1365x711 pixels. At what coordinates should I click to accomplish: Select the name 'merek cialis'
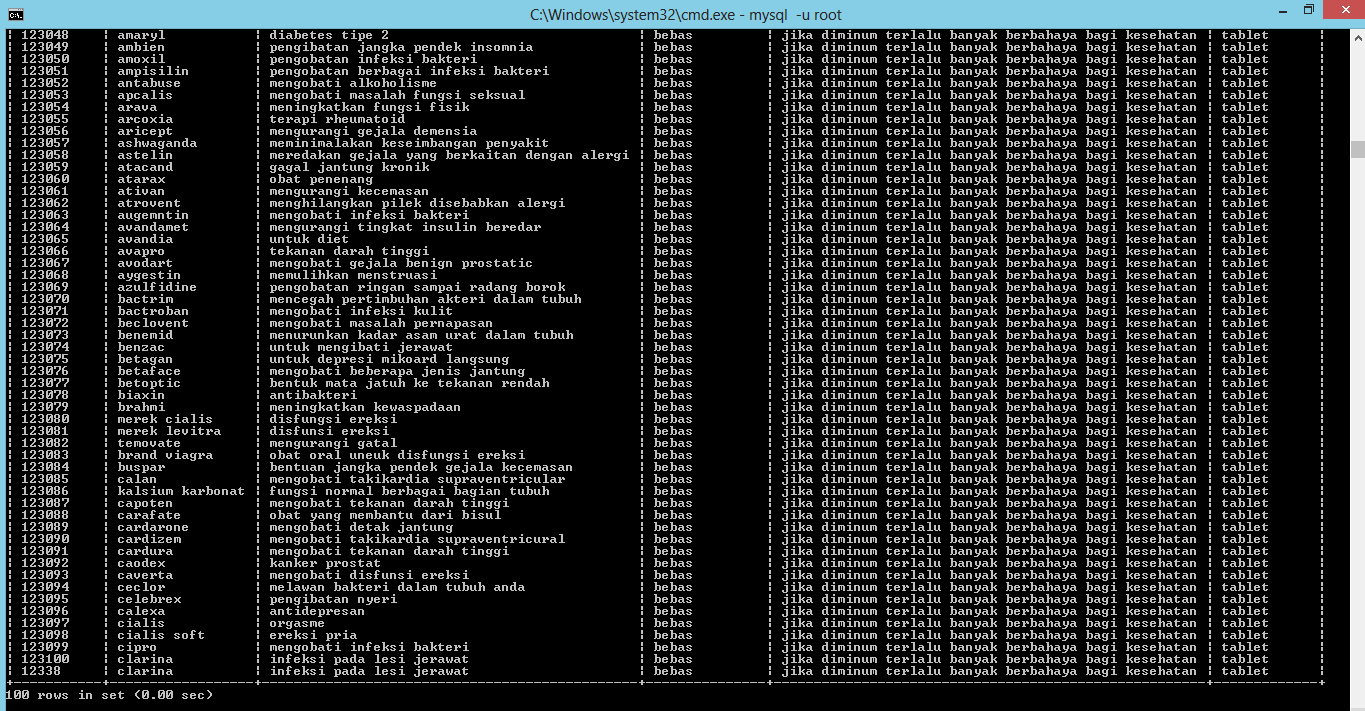pos(165,419)
